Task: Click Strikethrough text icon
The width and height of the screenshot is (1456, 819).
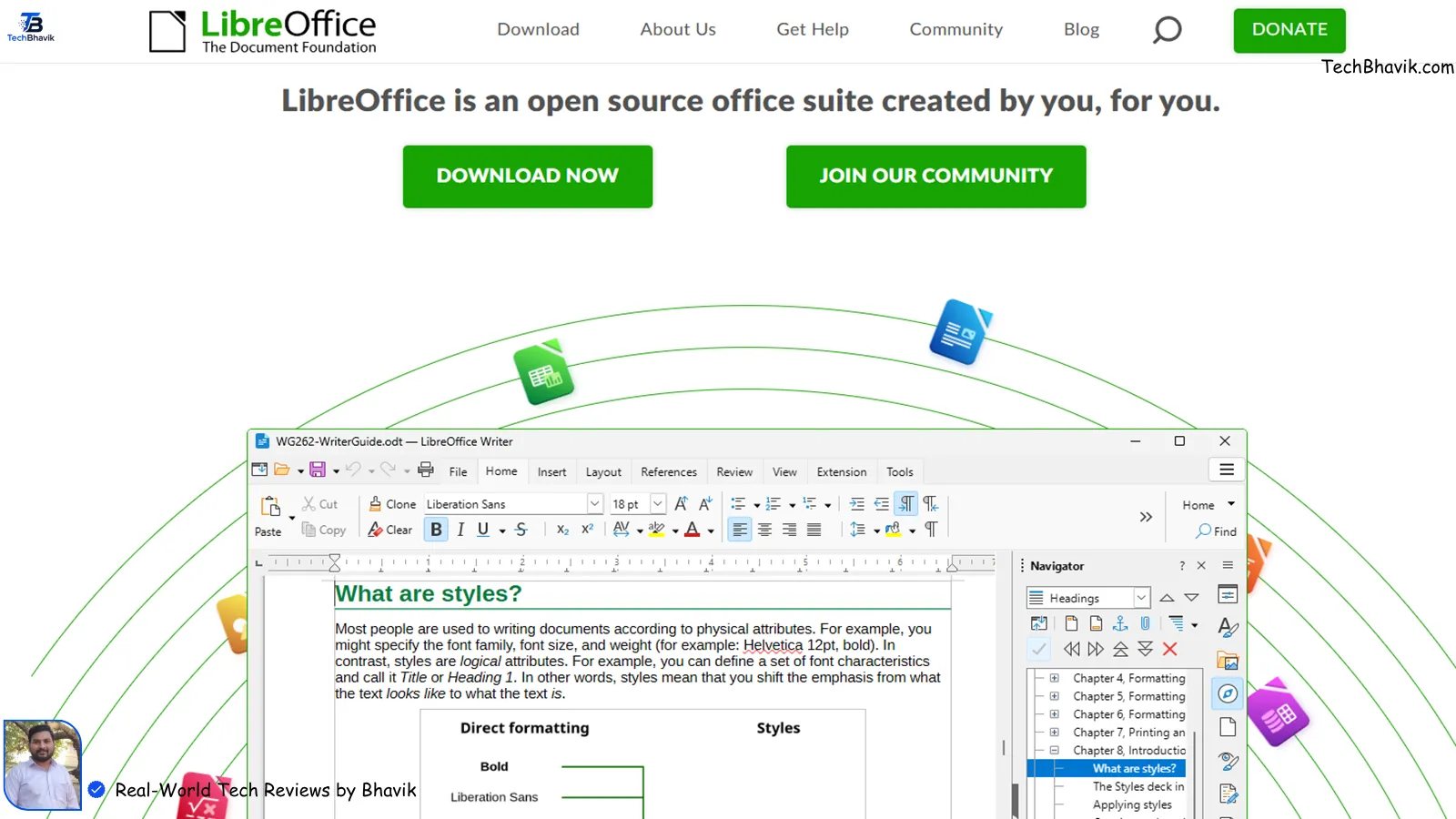Action: pyautogui.click(x=521, y=530)
